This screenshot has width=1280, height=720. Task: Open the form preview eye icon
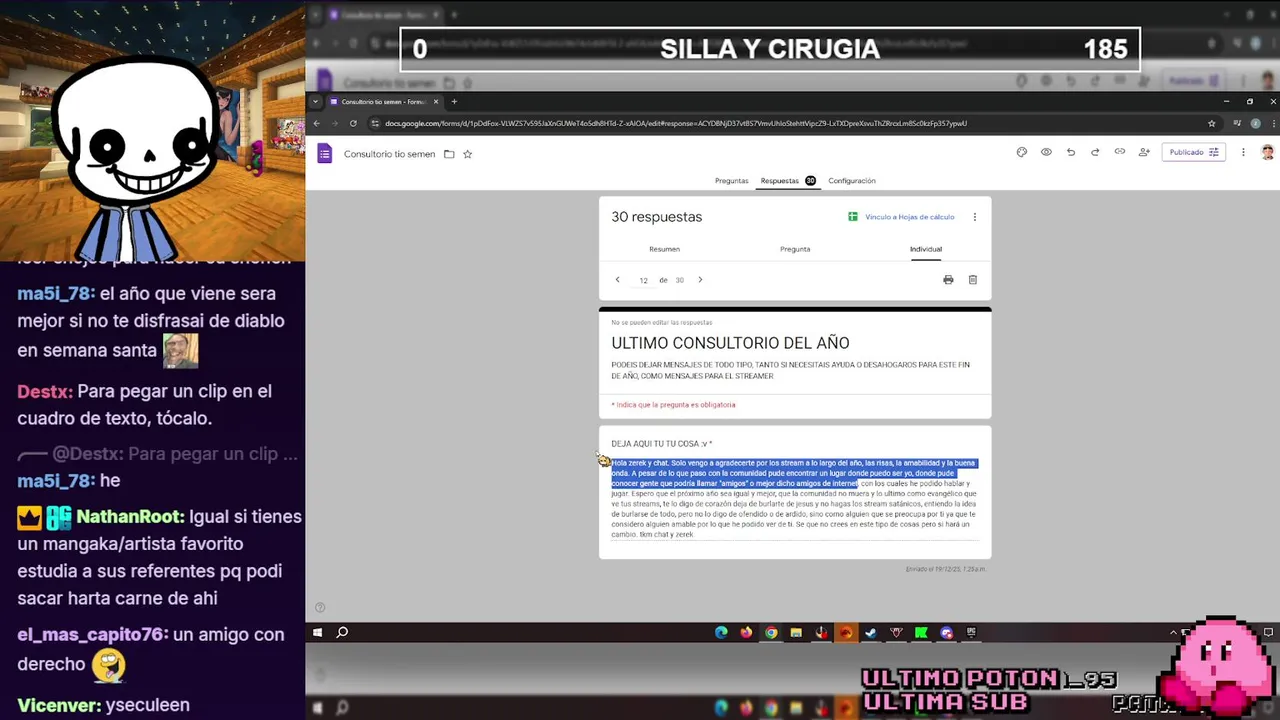tap(1046, 152)
